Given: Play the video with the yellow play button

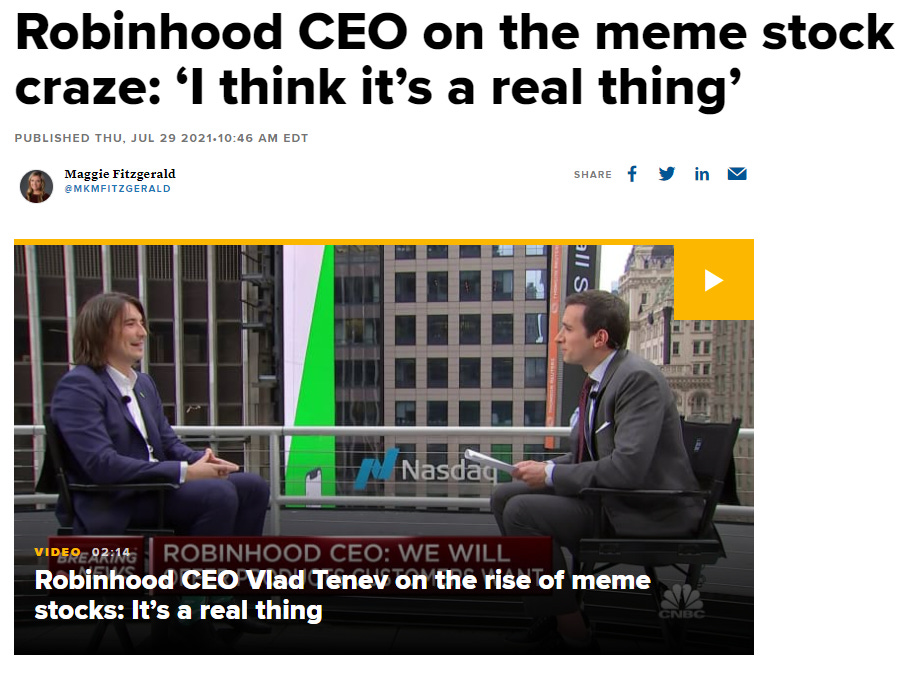Looking at the screenshot, I should pyautogui.click(x=713, y=281).
